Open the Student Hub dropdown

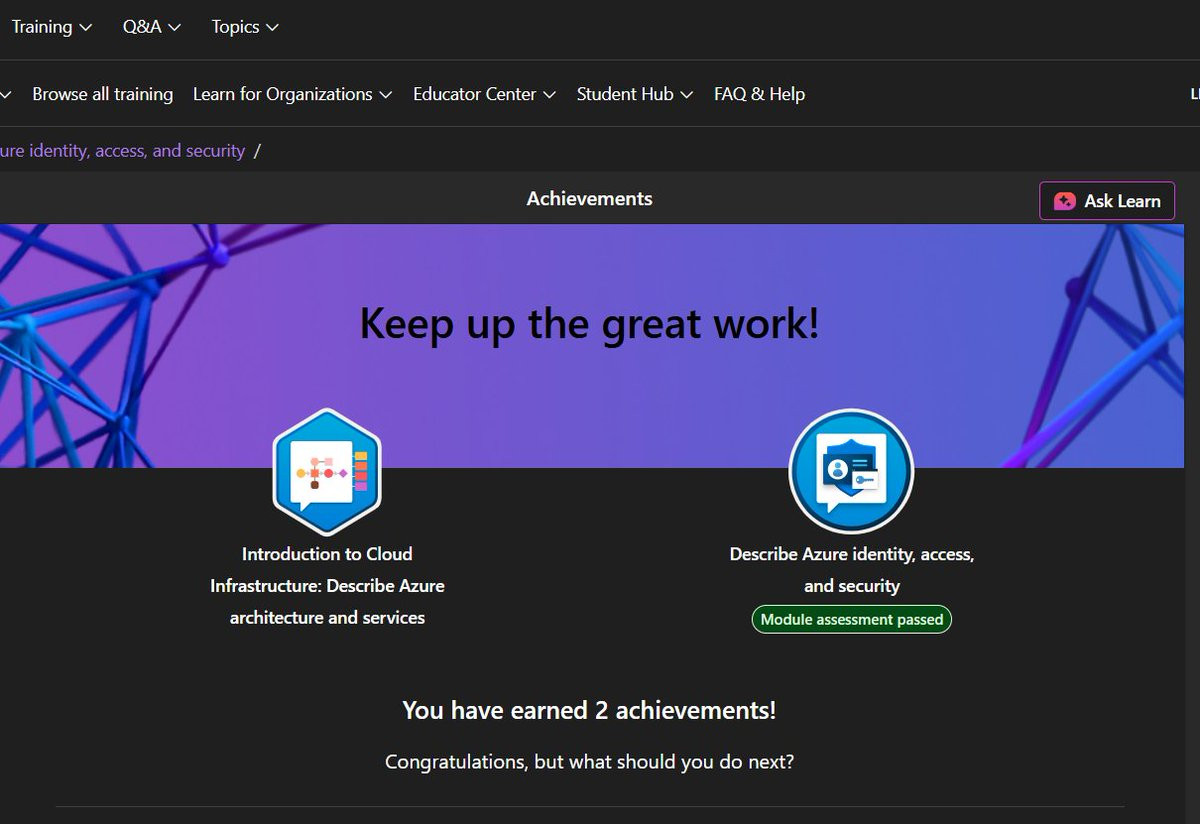pyautogui.click(x=635, y=94)
